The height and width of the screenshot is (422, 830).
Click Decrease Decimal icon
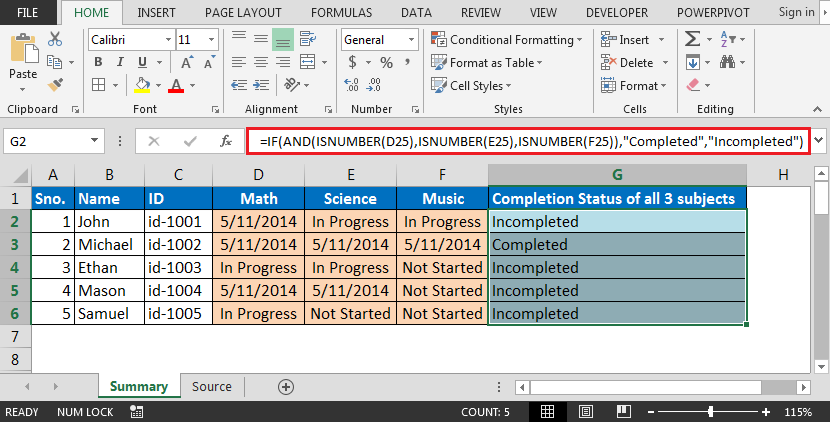pyautogui.click(x=373, y=85)
